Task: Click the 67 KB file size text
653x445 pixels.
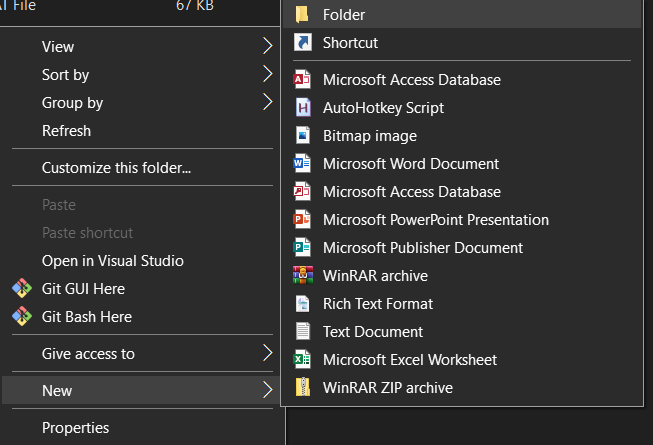Action: click(195, 5)
